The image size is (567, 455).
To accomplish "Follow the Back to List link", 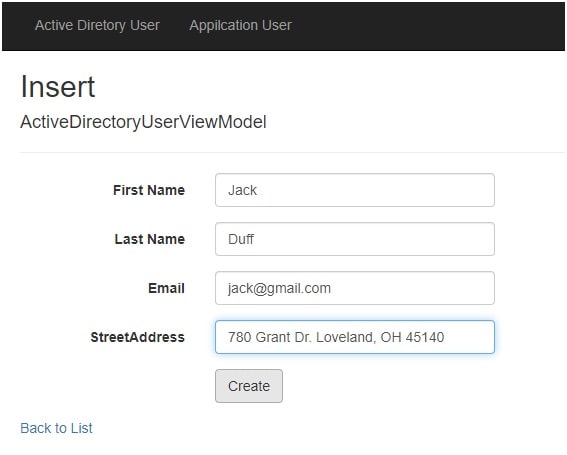I will tap(56, 428).
